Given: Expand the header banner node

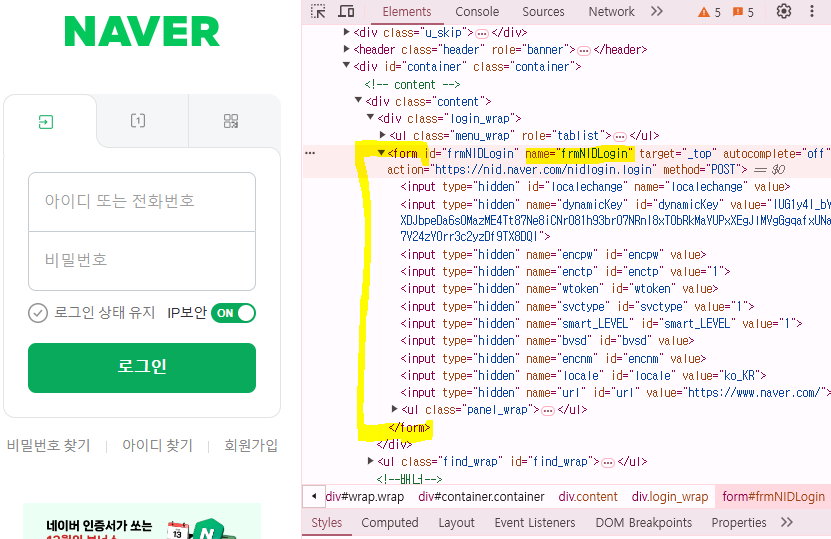Looking at the screenshot, I should tap(347, 49).
